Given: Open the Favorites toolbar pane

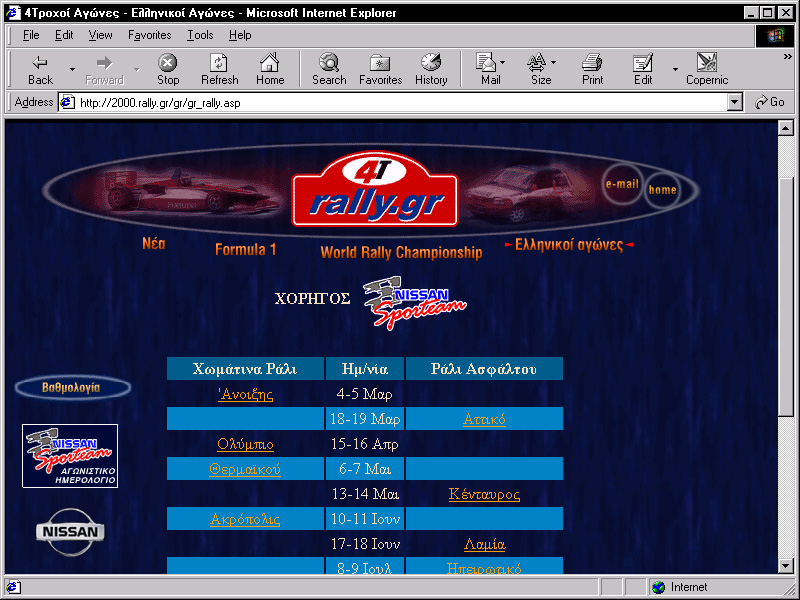Looking at the screenshot, I should [x=381, y=69].
